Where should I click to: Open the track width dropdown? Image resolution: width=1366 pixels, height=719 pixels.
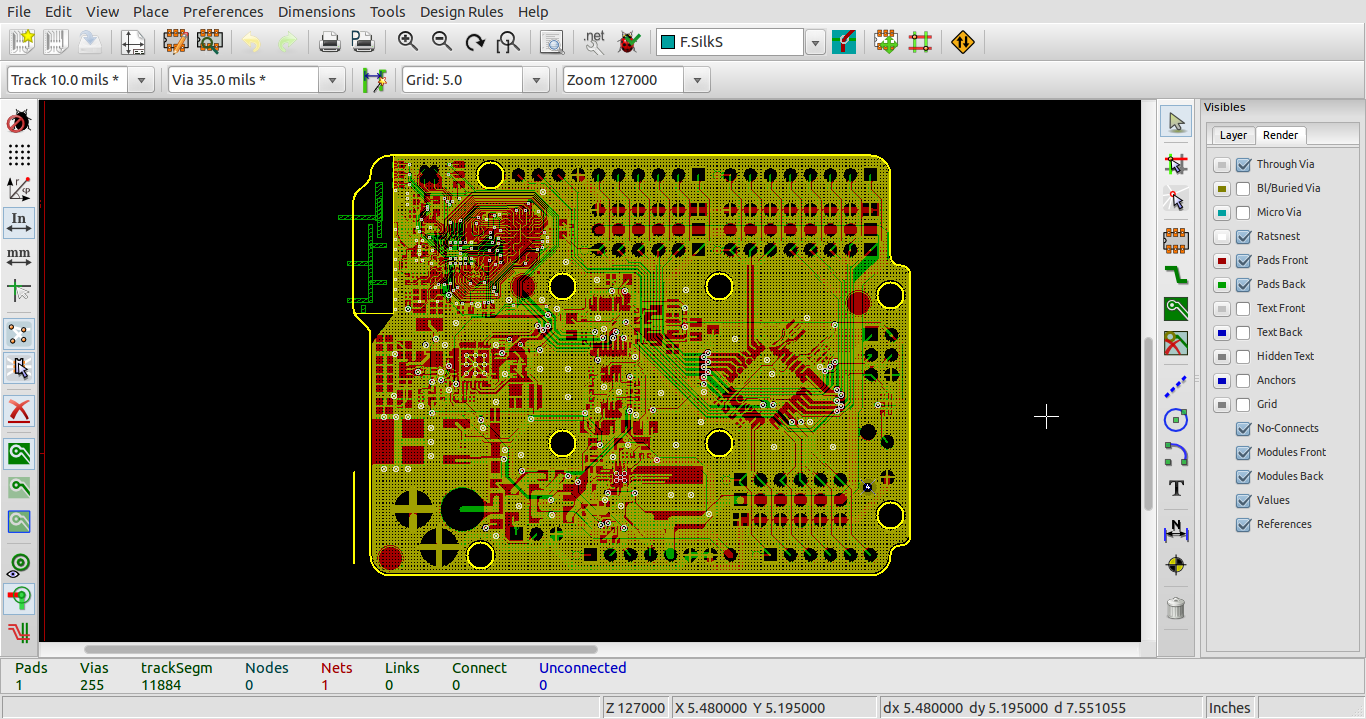[x=140, y=79]
